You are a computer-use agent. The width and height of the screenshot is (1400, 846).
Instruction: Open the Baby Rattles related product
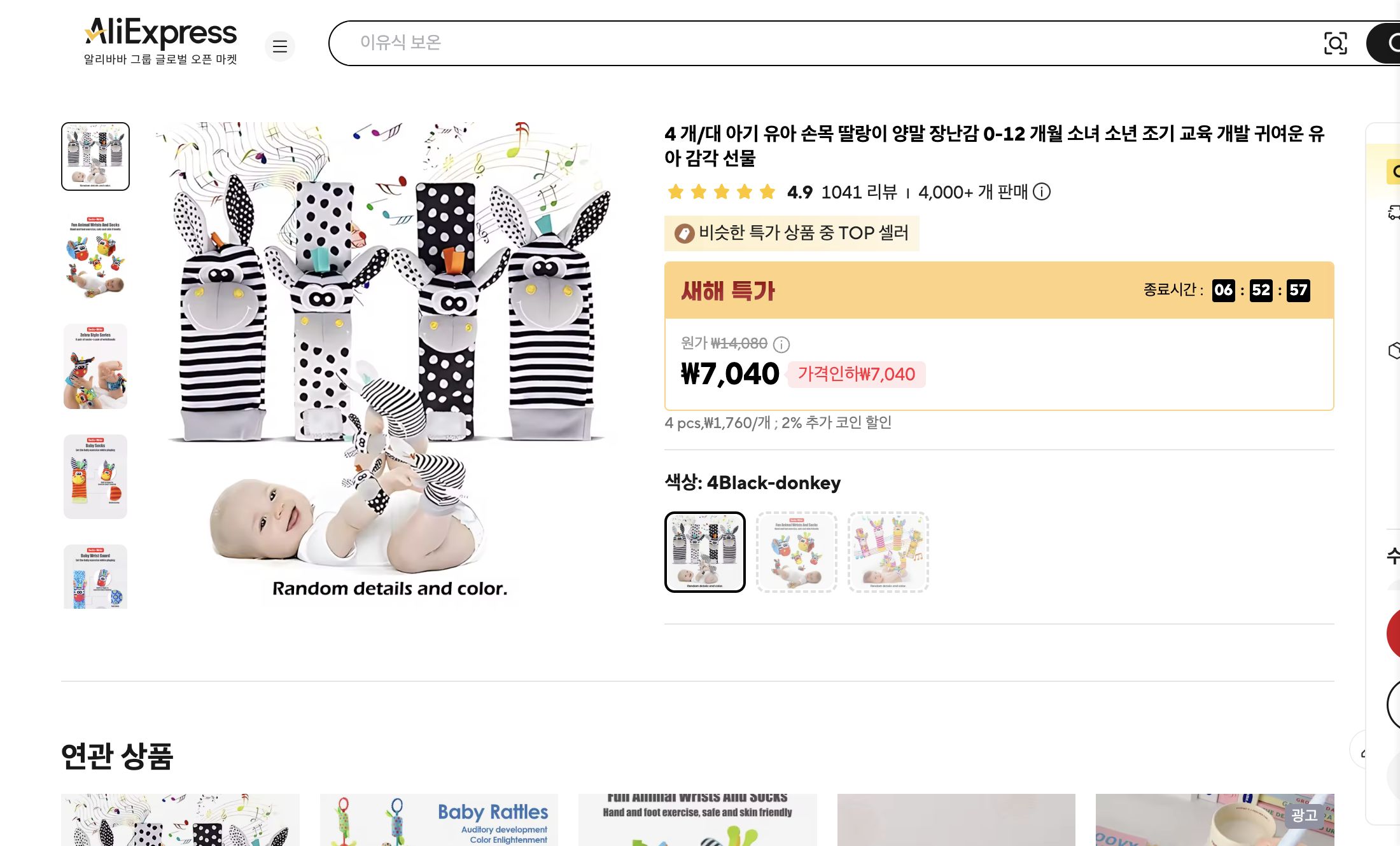click(x=439, y=819)
